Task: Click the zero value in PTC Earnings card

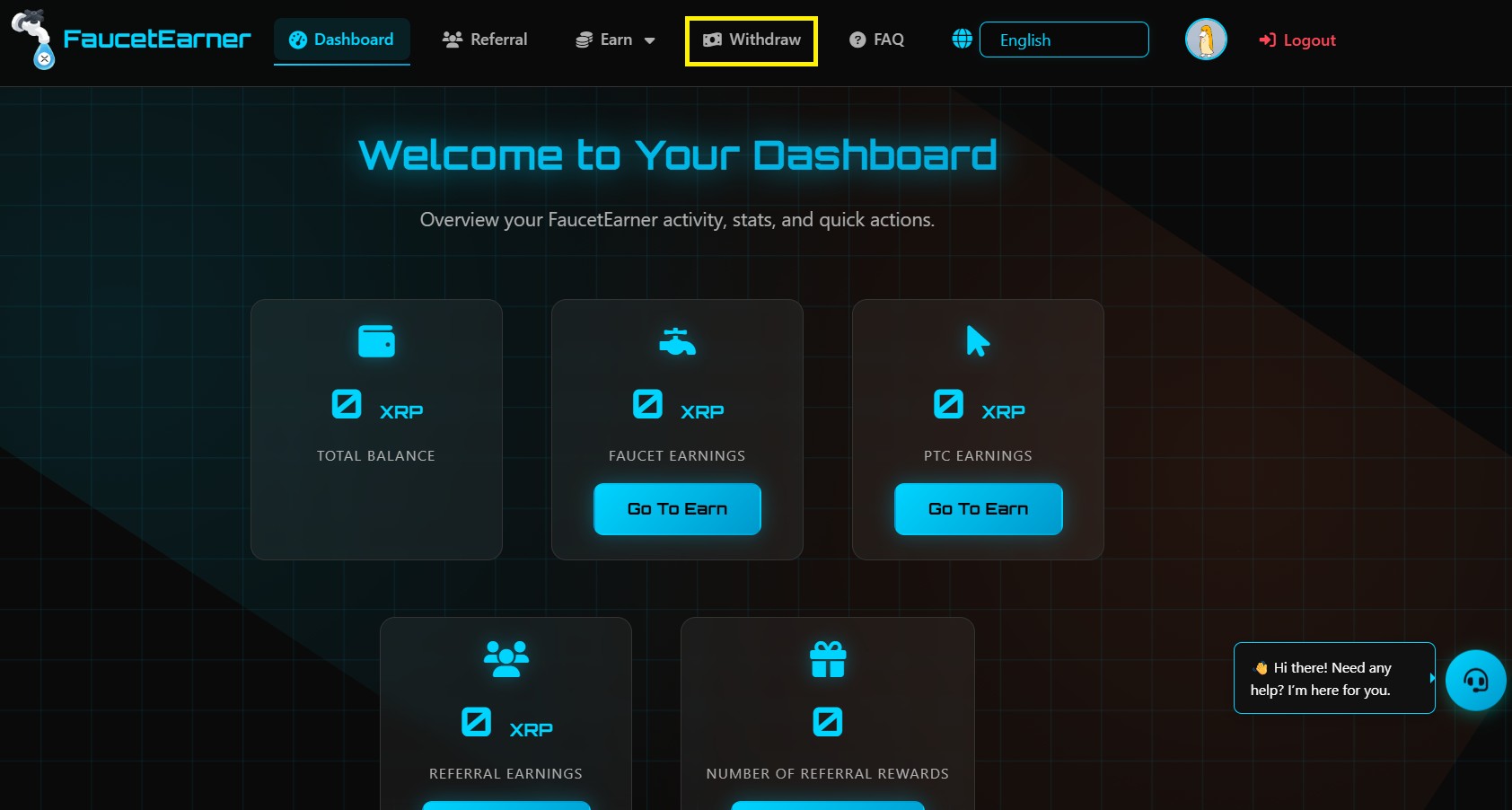Action: (x=948, y=404)
